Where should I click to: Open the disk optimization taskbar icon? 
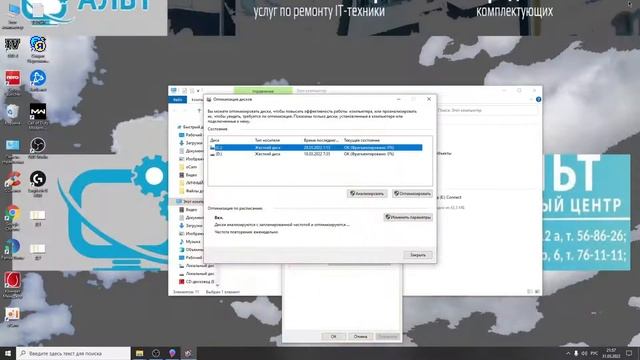[x=188, y=353]
